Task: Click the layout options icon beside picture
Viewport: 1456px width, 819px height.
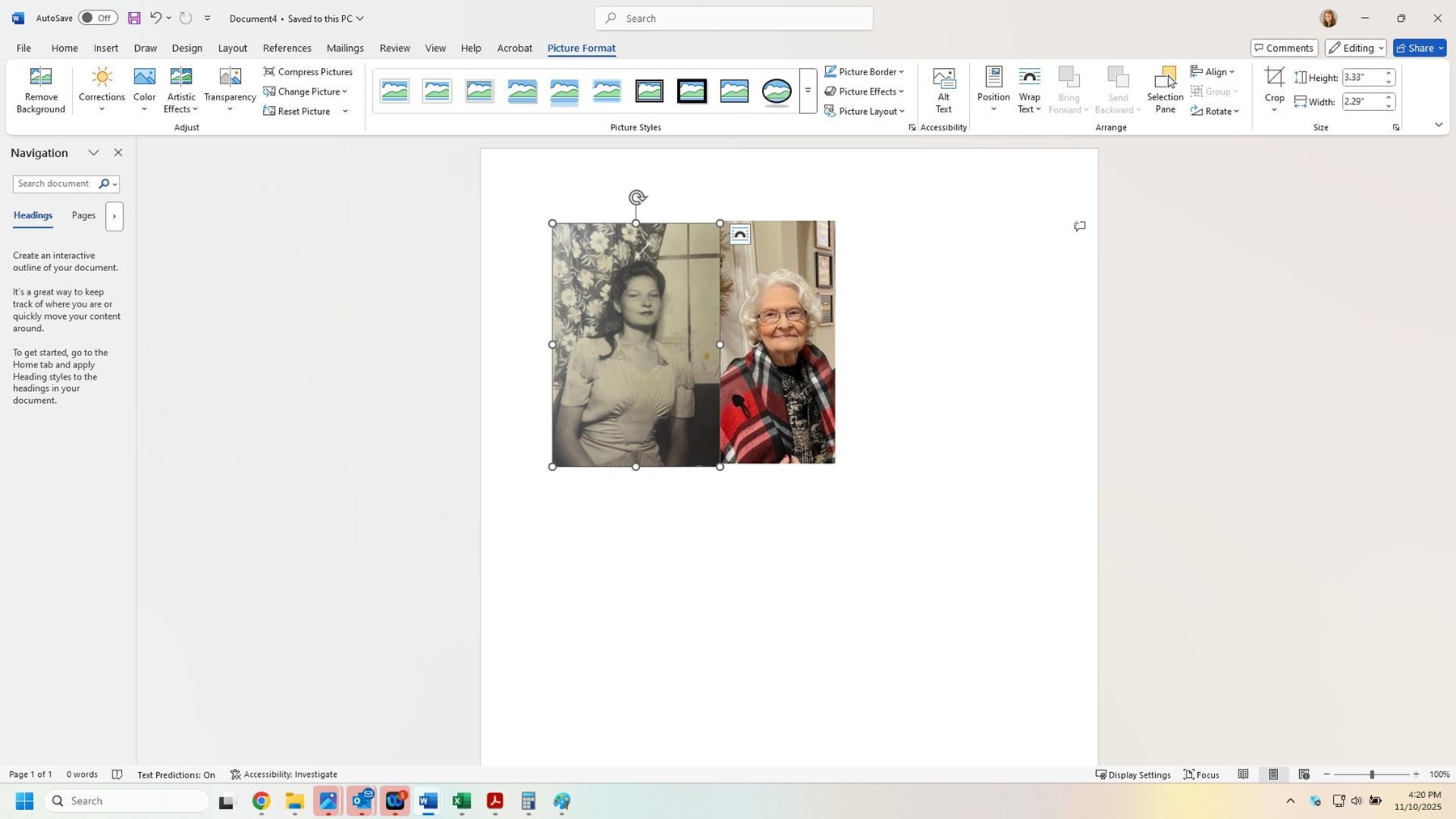Action: pos(739,235)
